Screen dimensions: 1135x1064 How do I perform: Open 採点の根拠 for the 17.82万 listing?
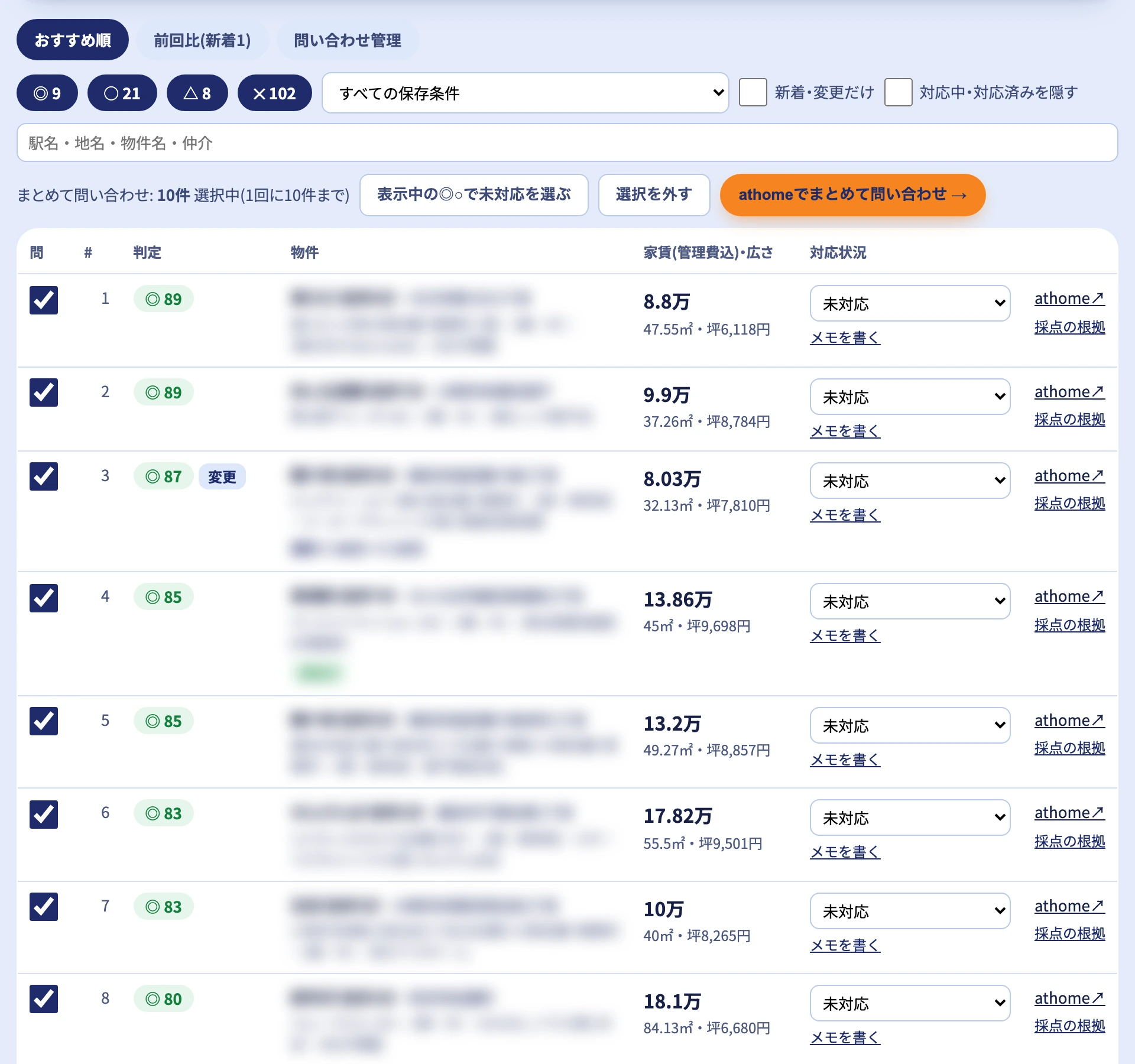coord(1069,841)
